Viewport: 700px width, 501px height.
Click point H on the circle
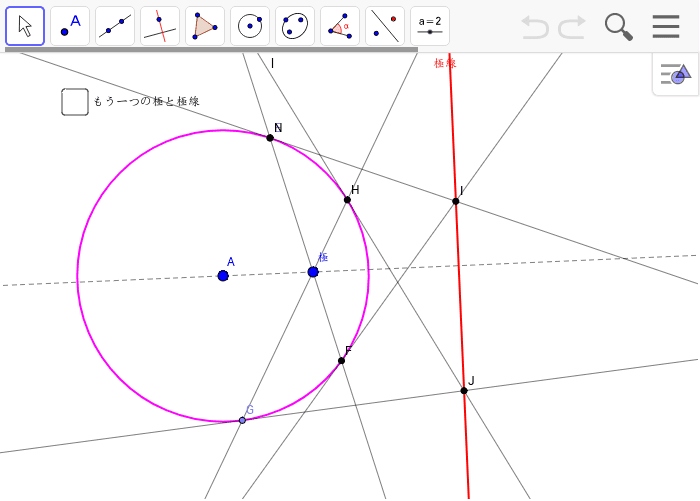tap(347, 200)
